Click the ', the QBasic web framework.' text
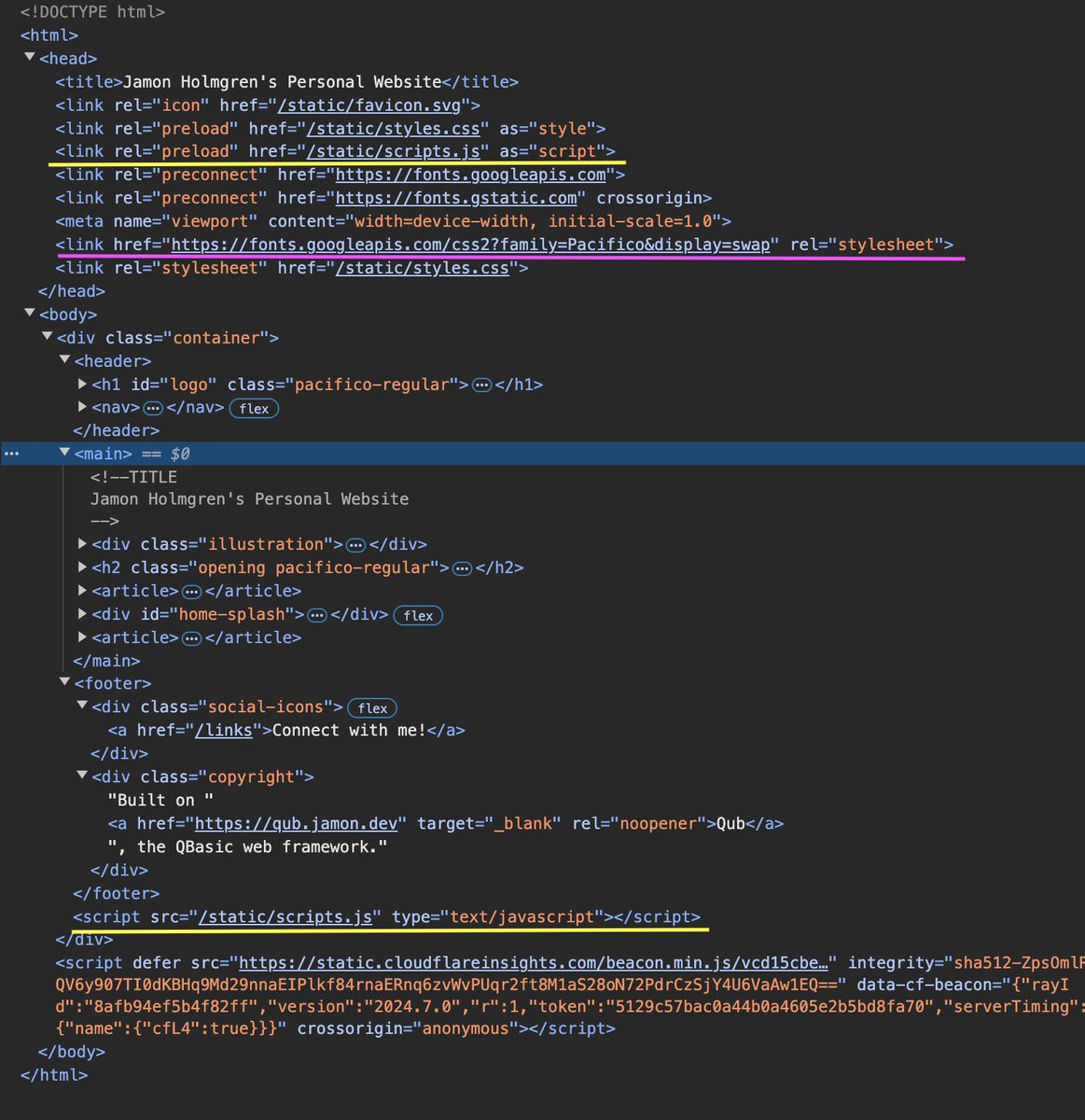Image resolution: width=1085 pixels, height=1120 pixels. [247, 847]
